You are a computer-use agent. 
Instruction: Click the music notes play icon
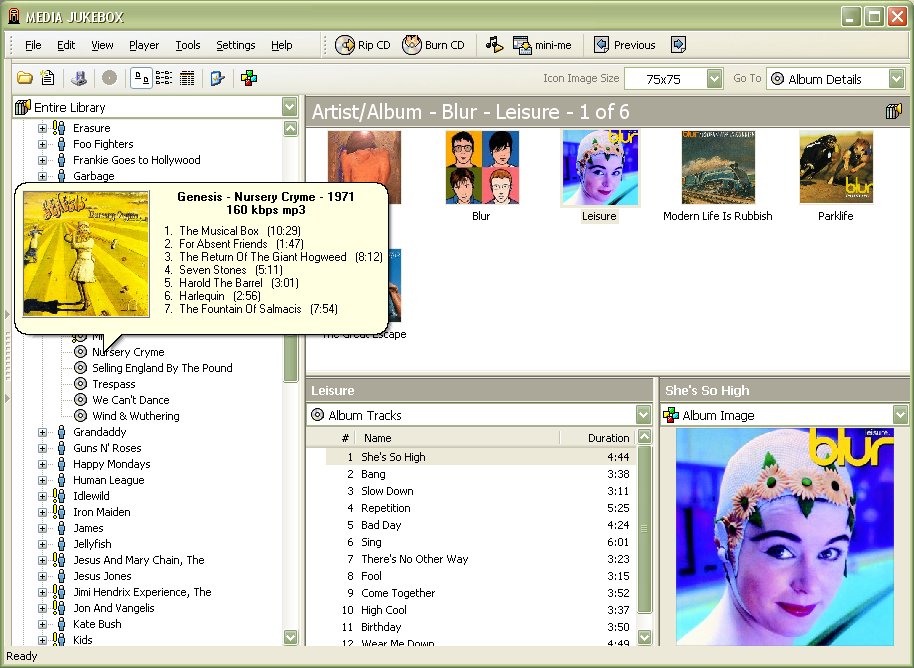point(494,45)
